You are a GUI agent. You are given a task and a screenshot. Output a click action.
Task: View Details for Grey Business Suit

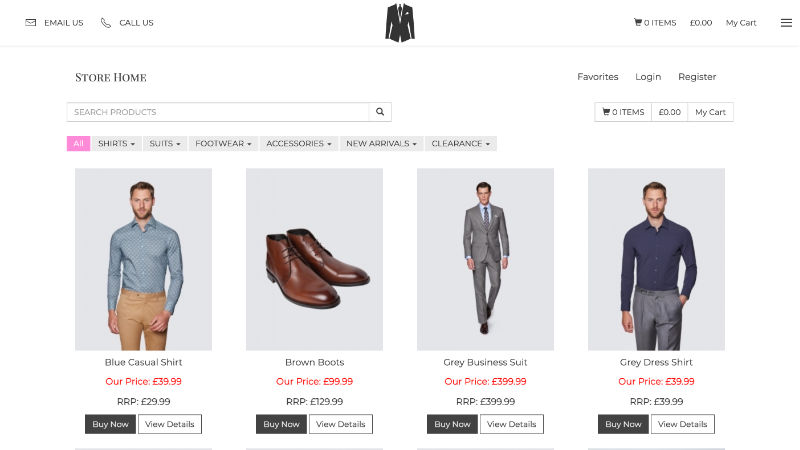[x=511, y=424]
